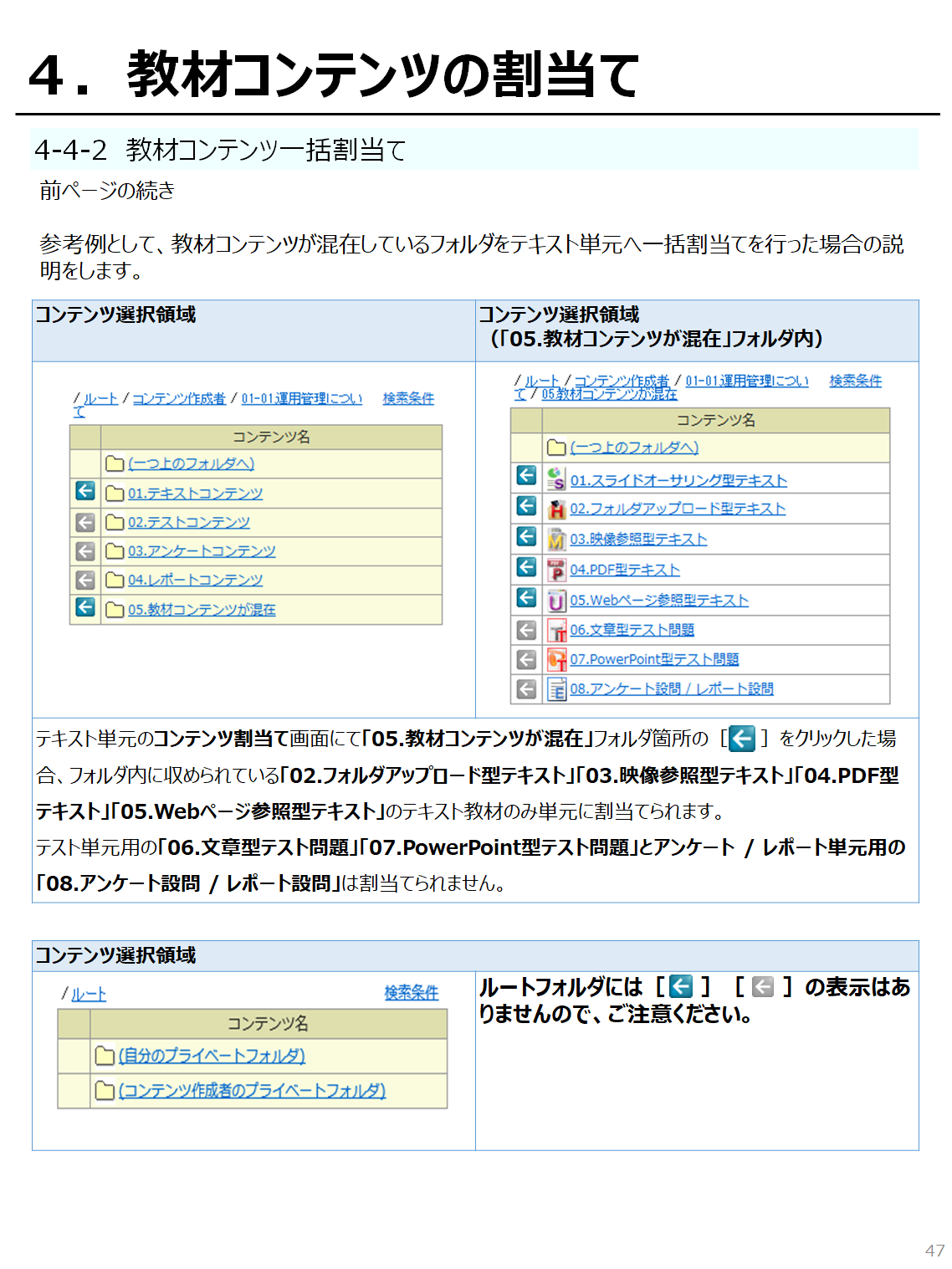Open (コンテンツ作成者のプライベートフォルダ) folder
Image resolution: width=952 pixels, height=1269 pixels.
point(252,1091)
